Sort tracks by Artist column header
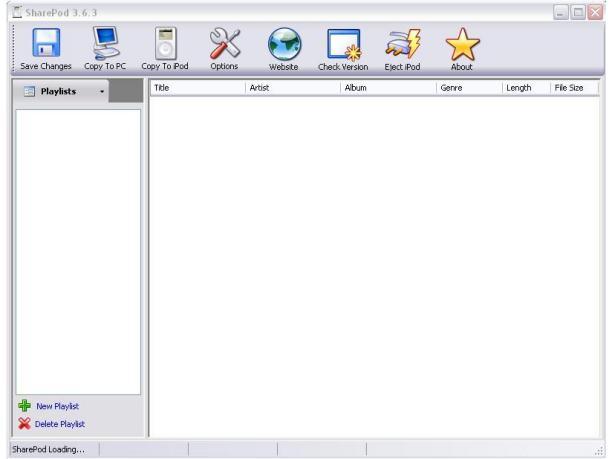This screenshot has height=459, width=612. [x=293, y=88]
